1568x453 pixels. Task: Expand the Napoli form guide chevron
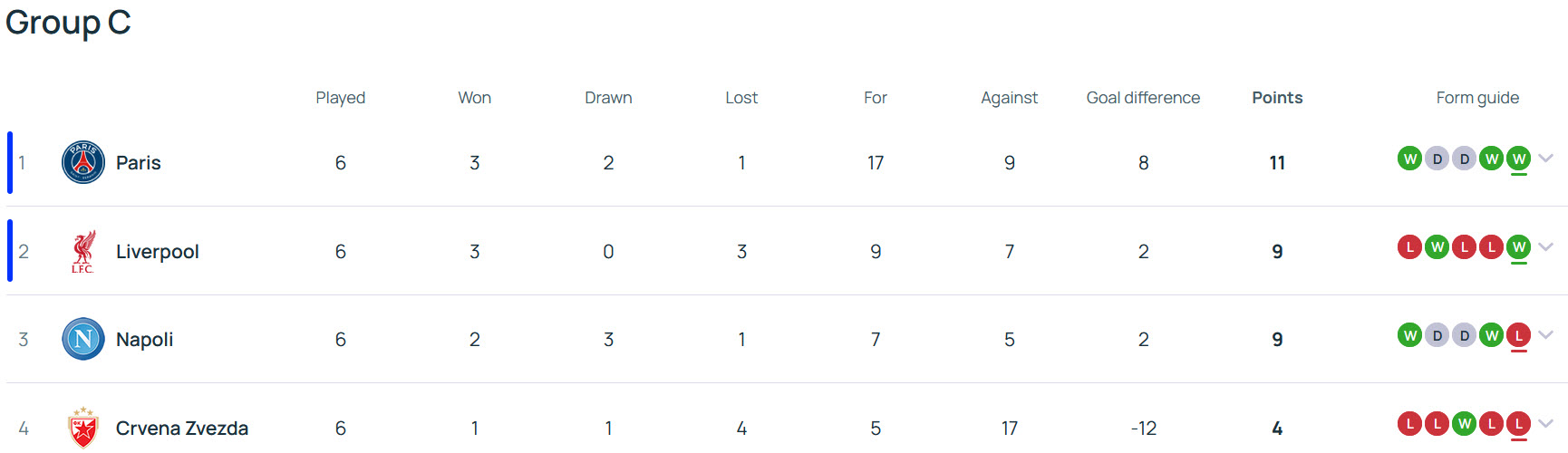click(1546, 335)
